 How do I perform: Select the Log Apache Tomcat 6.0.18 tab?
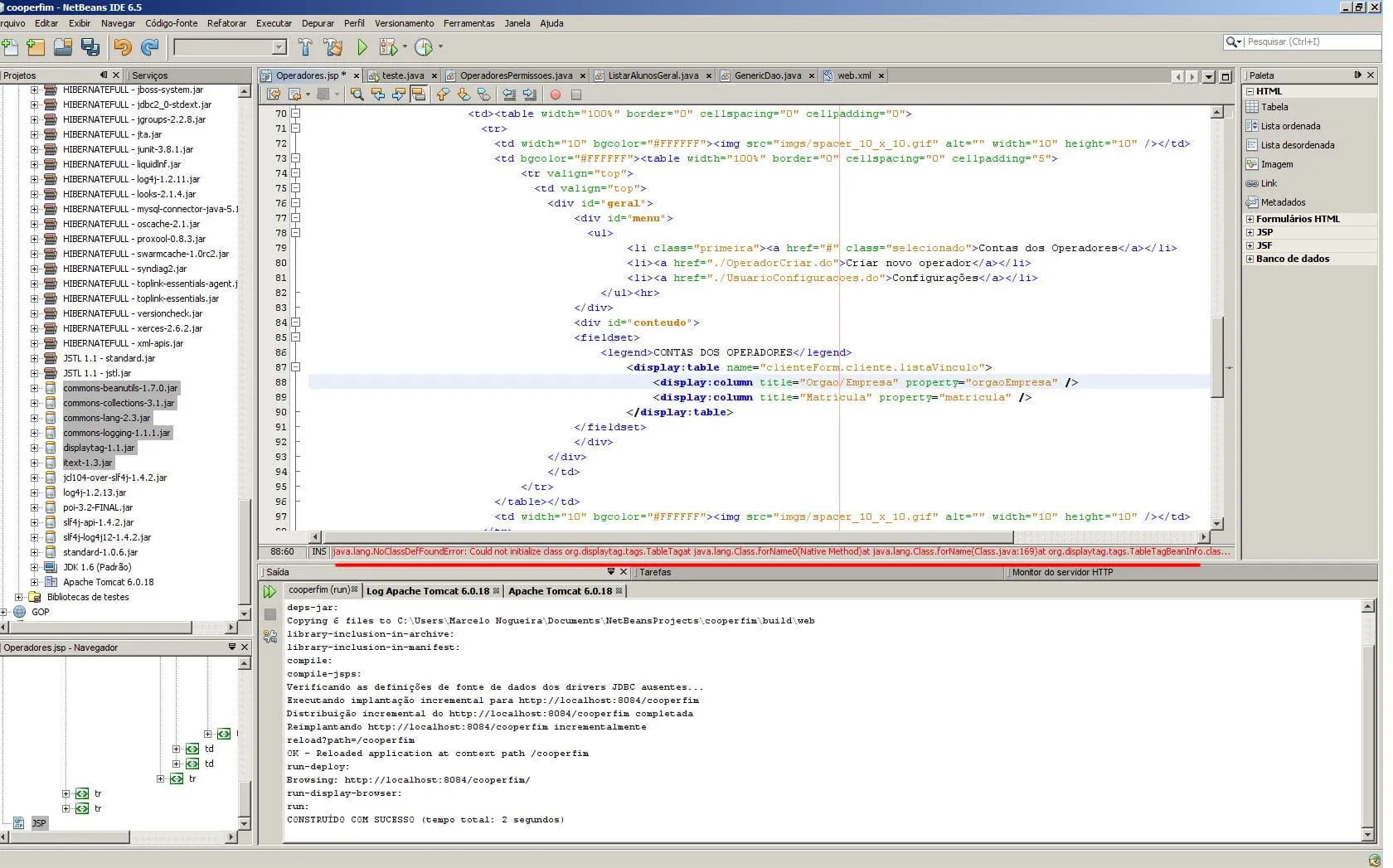(427, 591)
